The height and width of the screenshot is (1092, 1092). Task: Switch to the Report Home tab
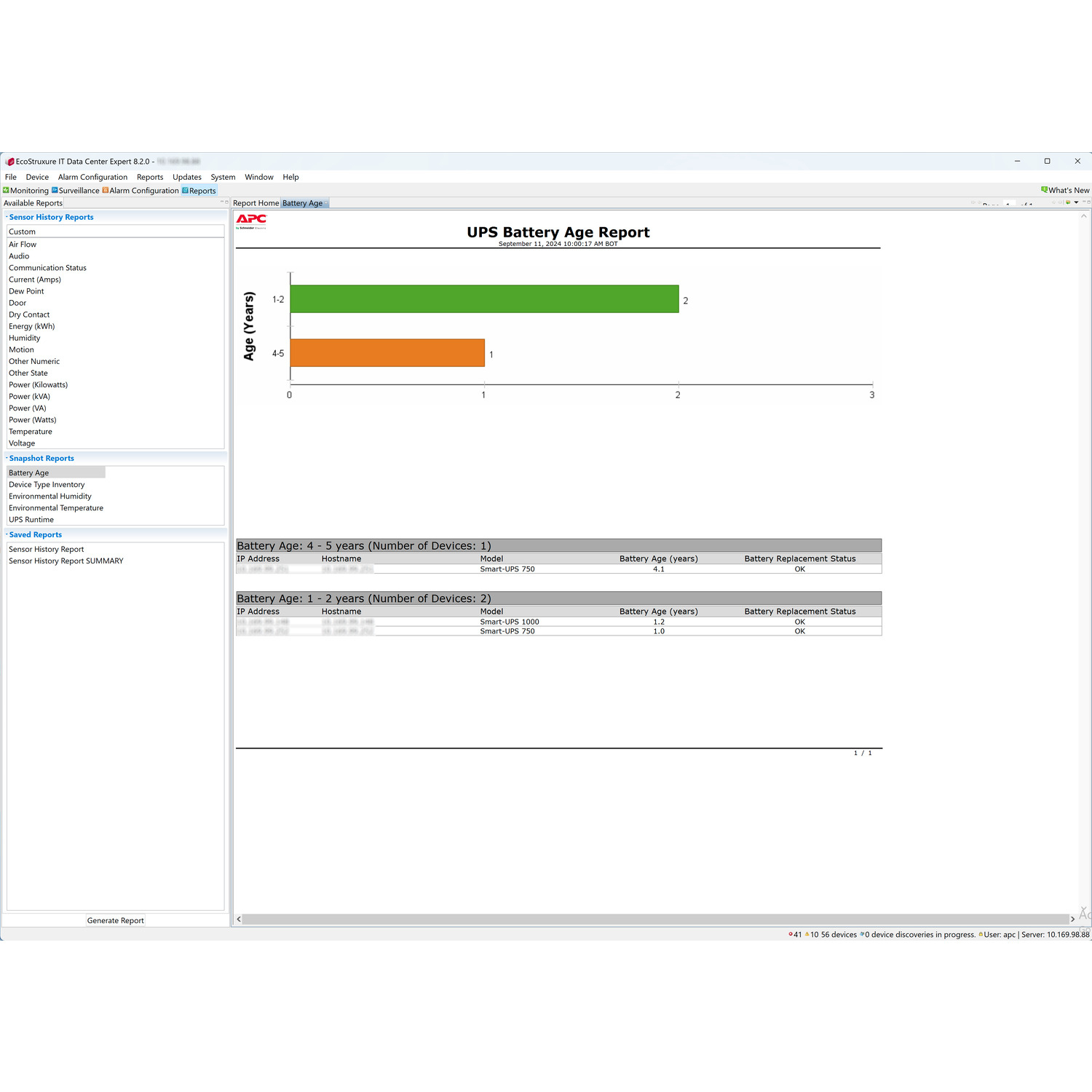256,203
